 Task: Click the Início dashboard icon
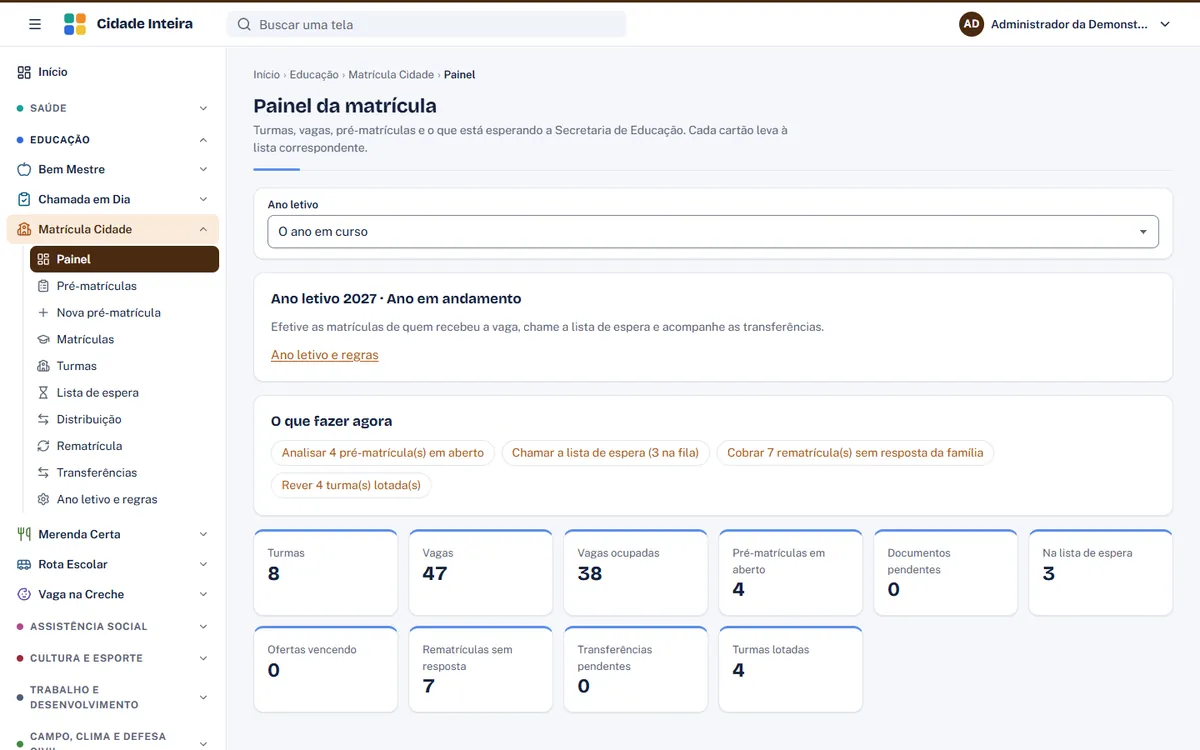coord(24,72)
